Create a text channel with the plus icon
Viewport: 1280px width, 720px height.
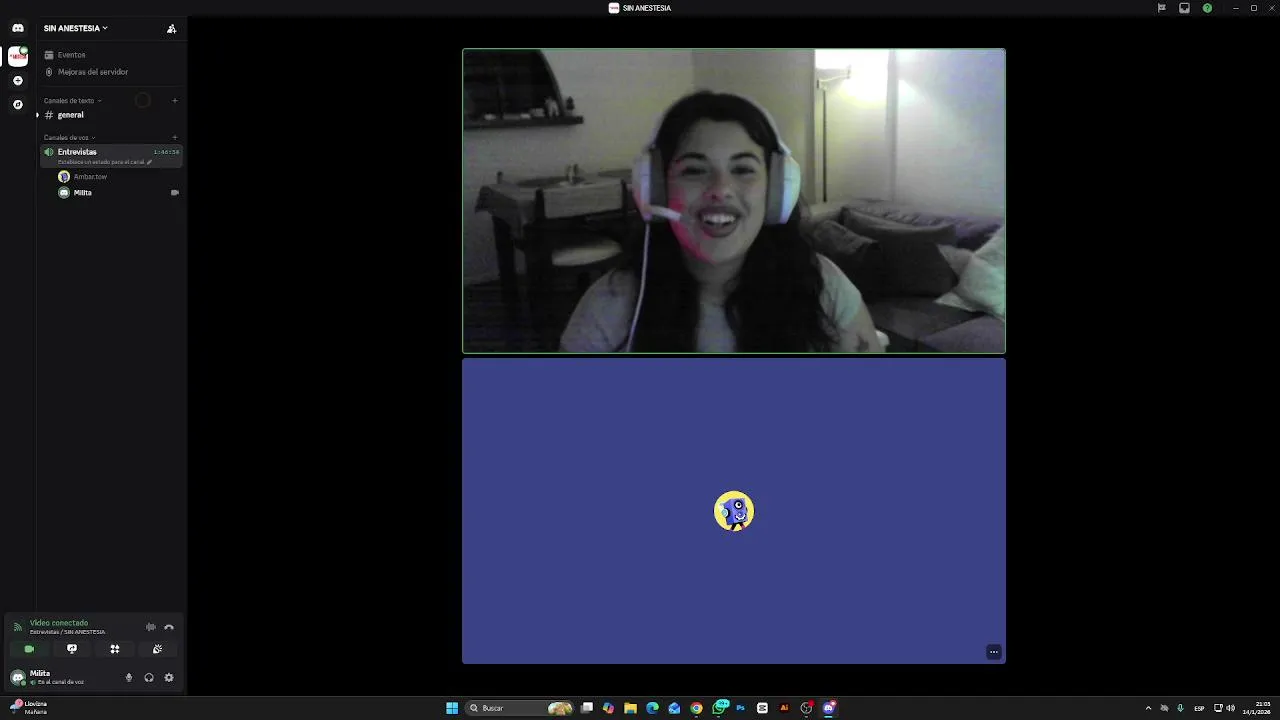(175, 100)
